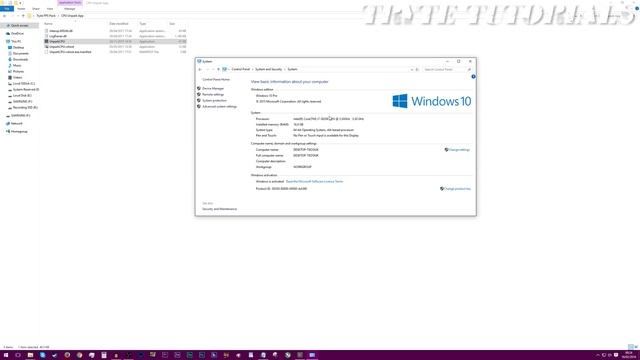Click the taskbar clock
Screen dimensions: 640x360
click(x=629, y=355)
